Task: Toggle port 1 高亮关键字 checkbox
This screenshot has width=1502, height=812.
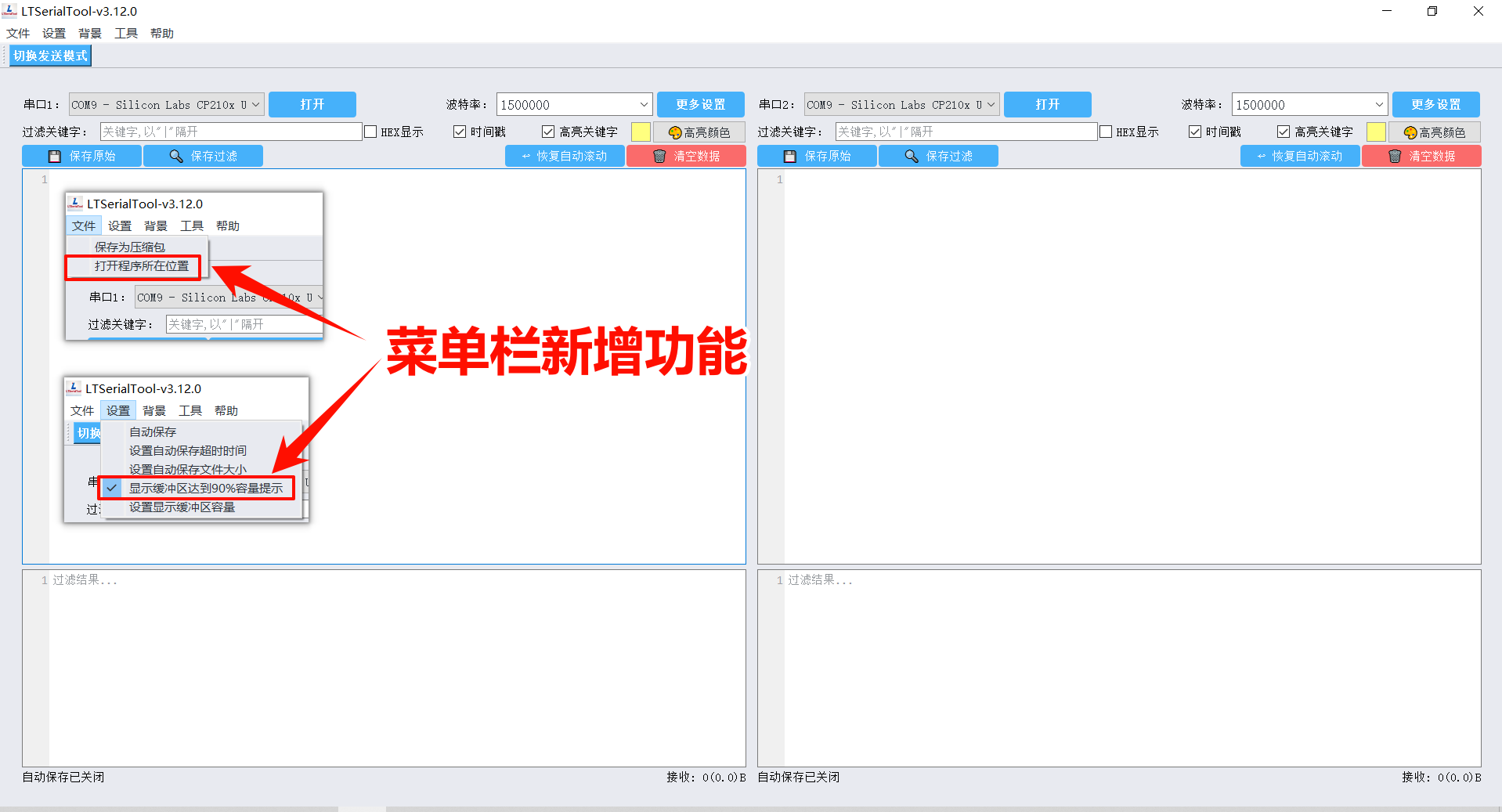Action: [x=548, y=132]
